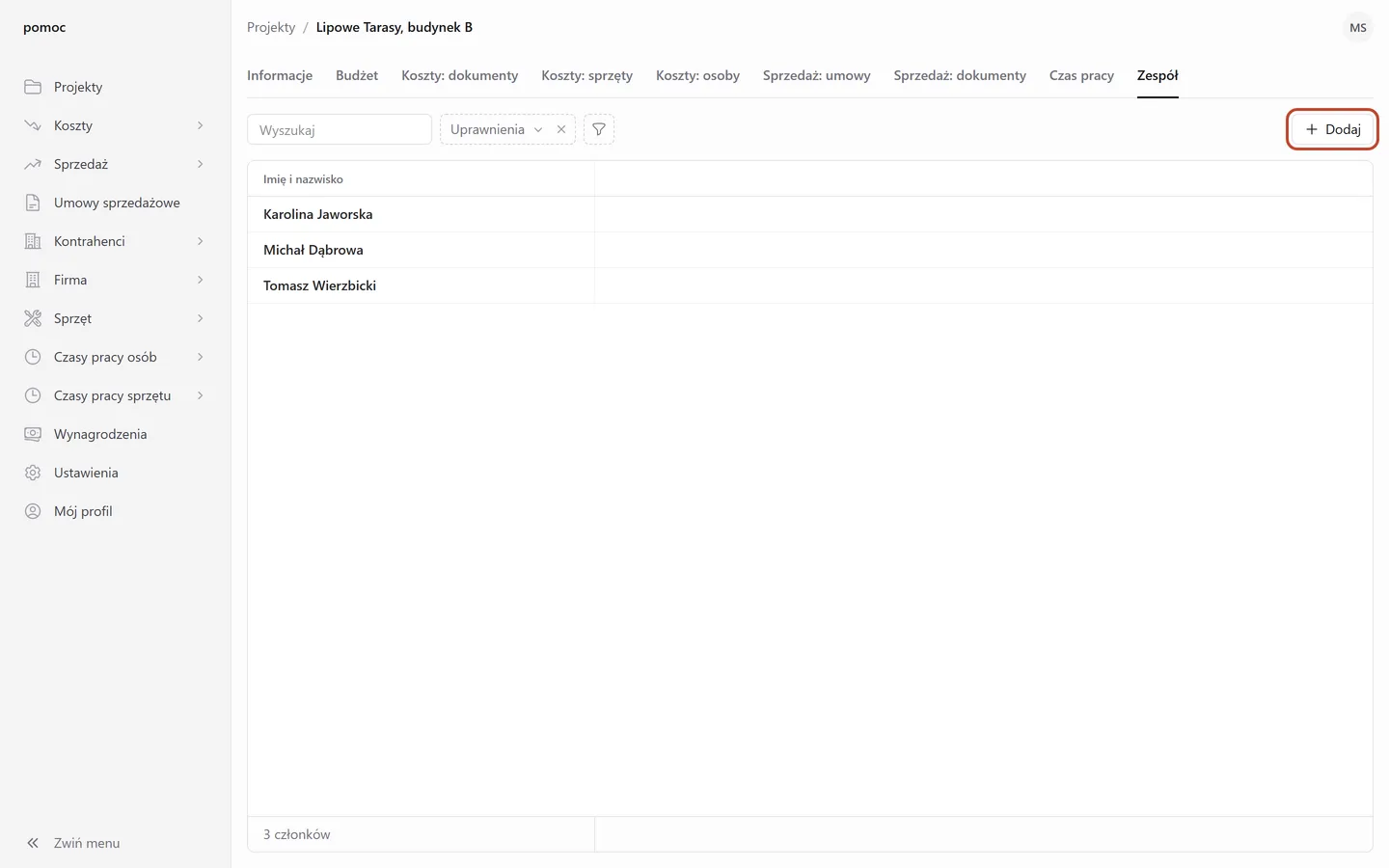Screen dimensions: 1389x868
Task: Clear the Uprawnienia filter with the X
Action: point(561,129)
